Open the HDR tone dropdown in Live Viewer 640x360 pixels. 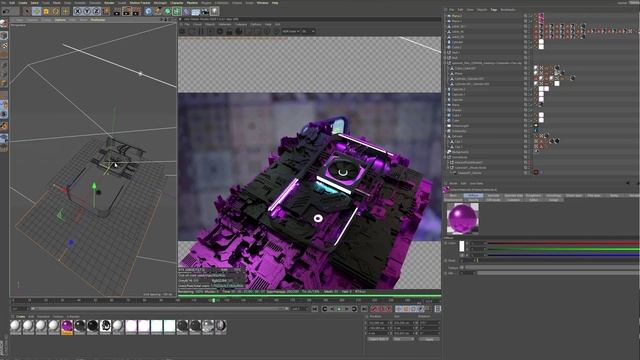click(x=291, y=31)
